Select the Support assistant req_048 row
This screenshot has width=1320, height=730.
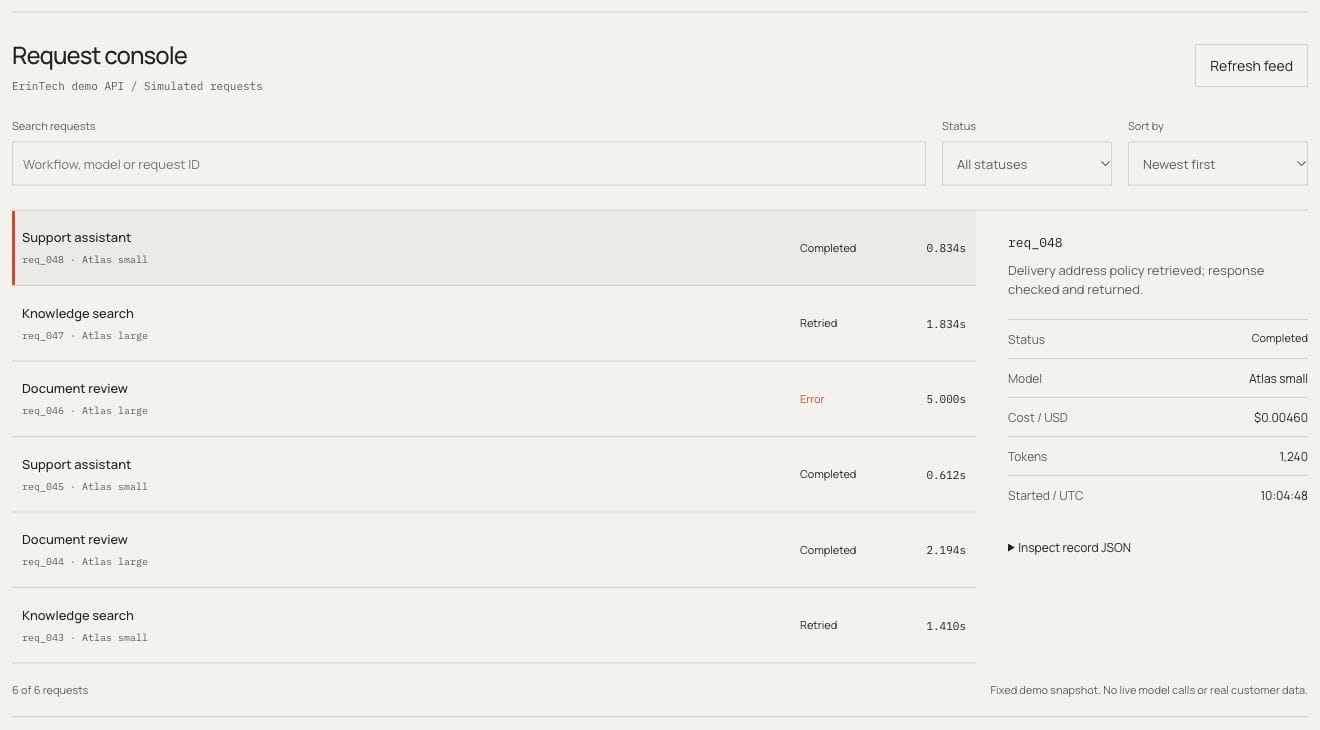[494, 248]
